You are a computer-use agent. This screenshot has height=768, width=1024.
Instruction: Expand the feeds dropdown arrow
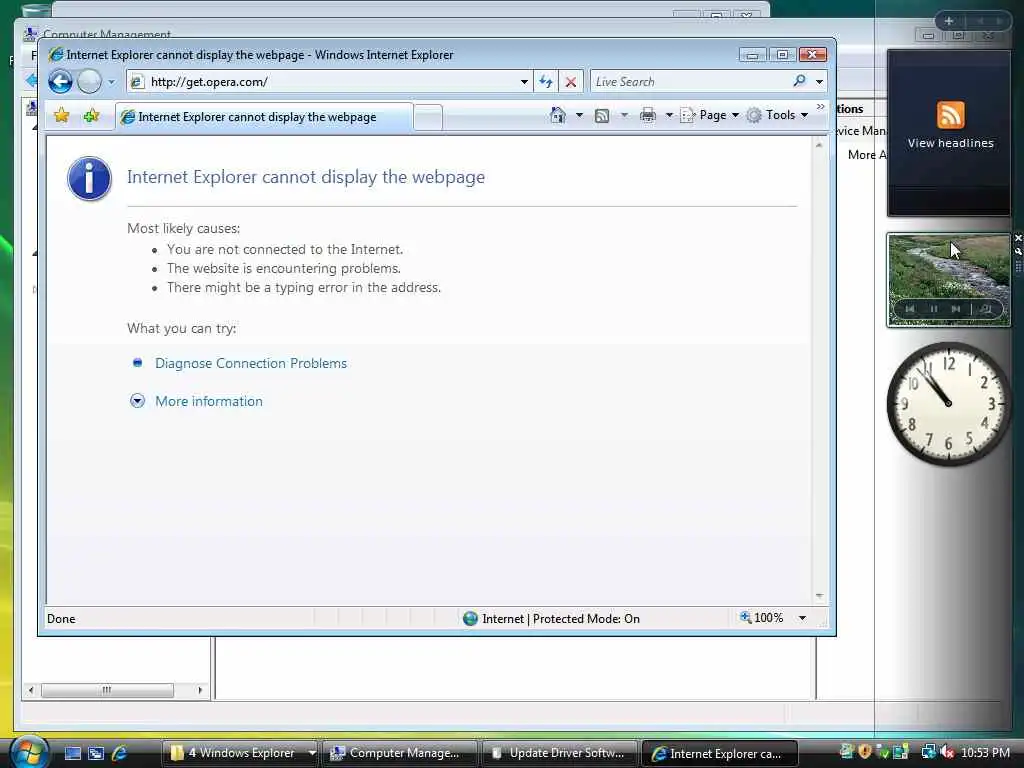[624, 116]
